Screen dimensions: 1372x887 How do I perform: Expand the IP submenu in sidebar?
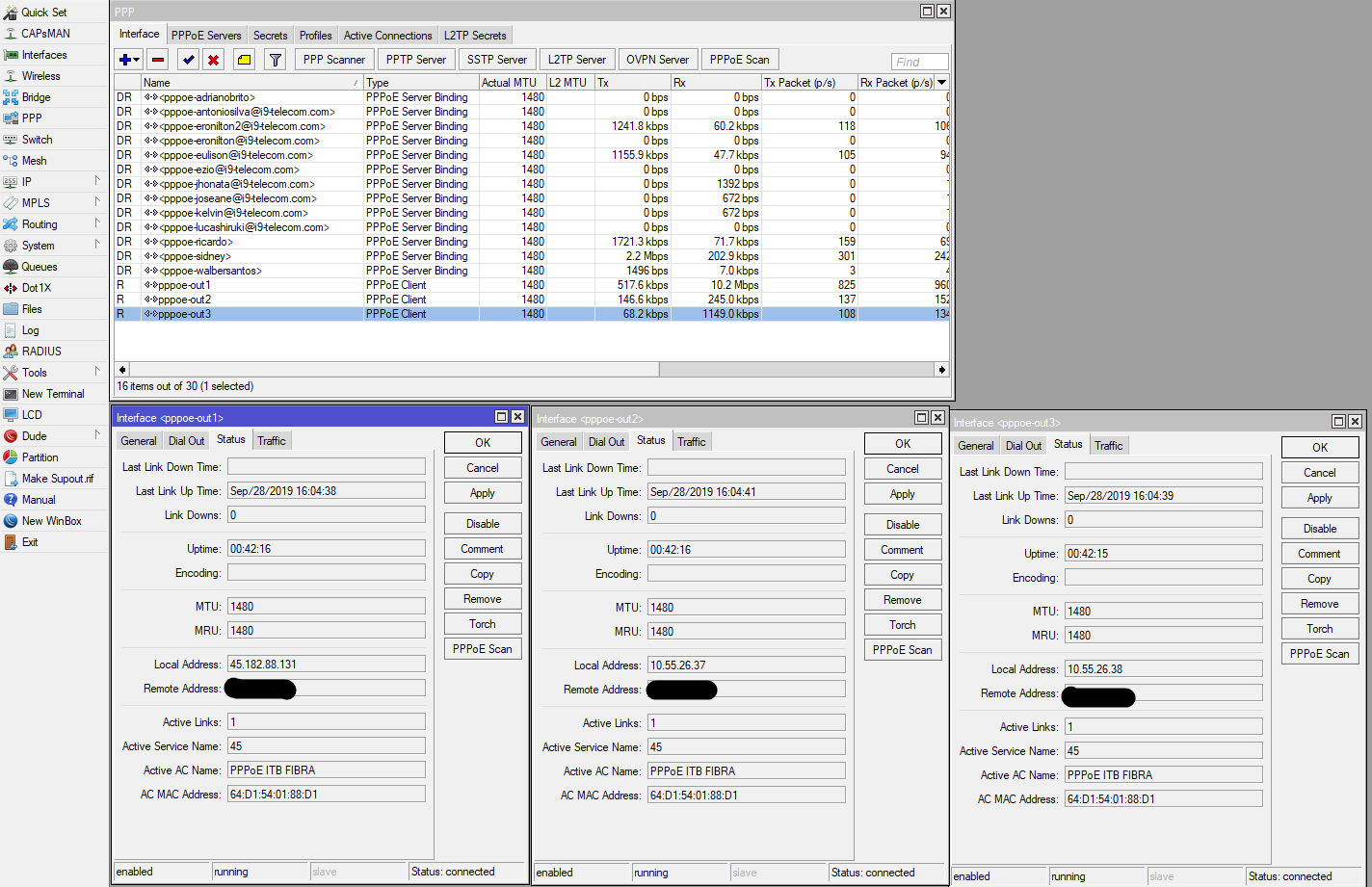(x=27, y=182)
